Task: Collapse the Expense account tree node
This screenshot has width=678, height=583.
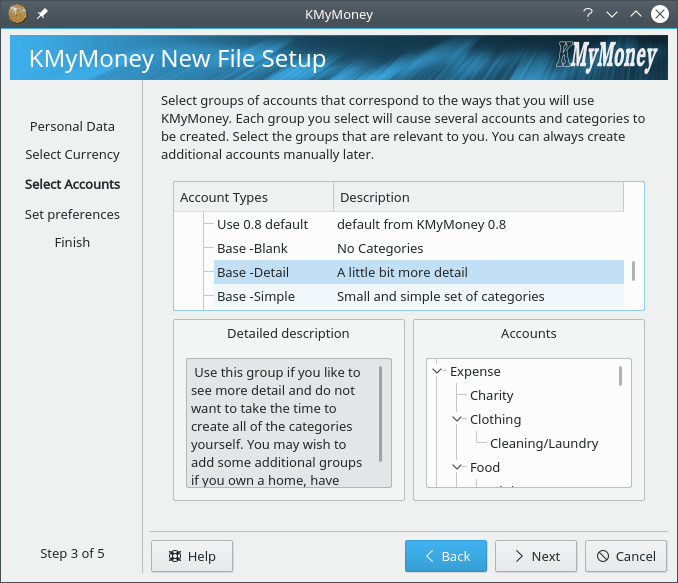Action: coord(437,372)
